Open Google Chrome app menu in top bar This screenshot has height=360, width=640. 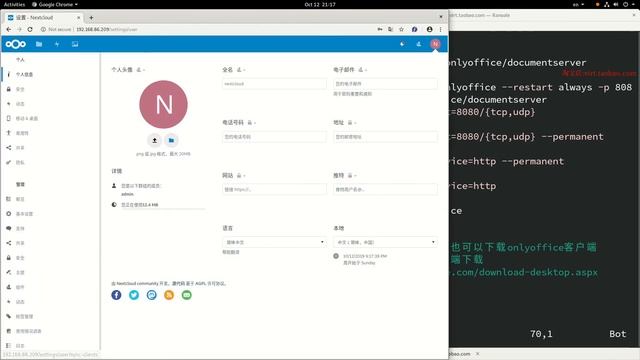pyautogui.click(x=55, y=4)
